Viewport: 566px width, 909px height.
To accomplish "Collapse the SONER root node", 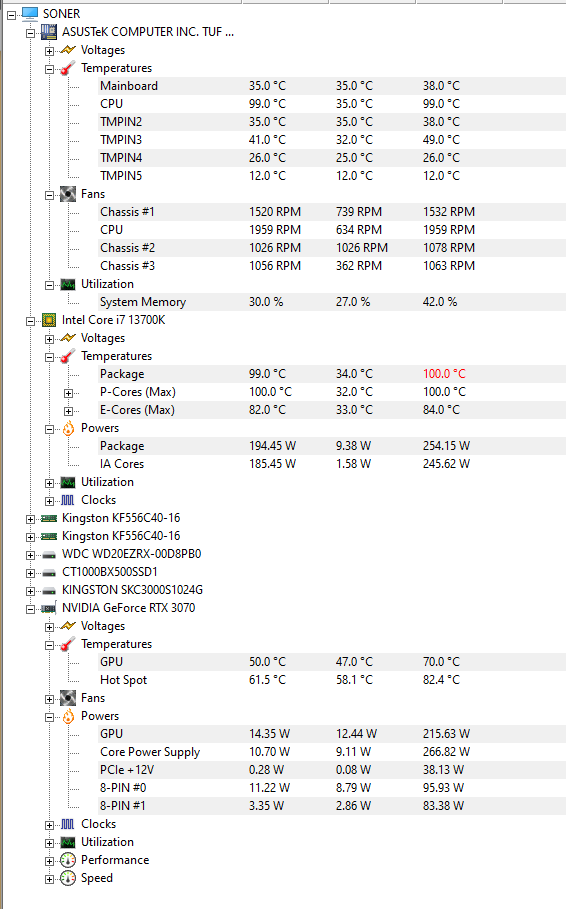I will 12,15.
